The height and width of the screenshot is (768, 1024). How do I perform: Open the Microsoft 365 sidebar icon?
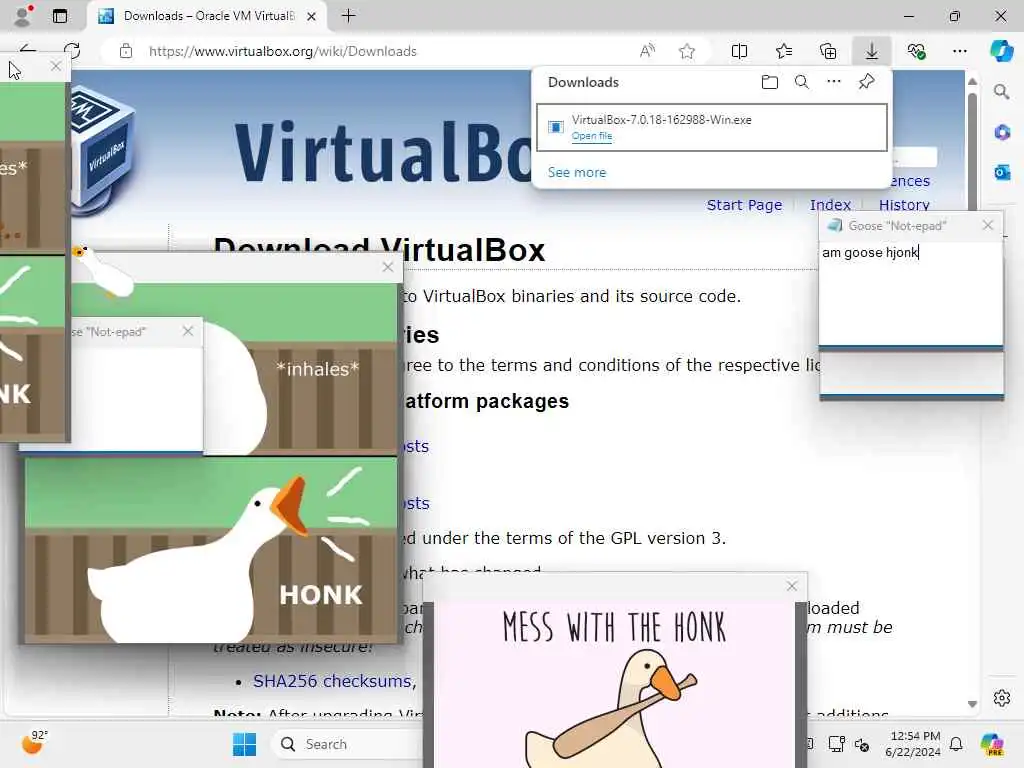(x=1002, y=133)
